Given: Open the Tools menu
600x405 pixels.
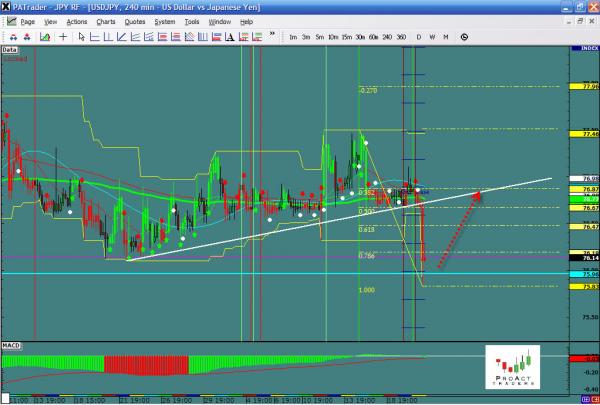Looking at the screenshot, I should (x=192, y=21).
